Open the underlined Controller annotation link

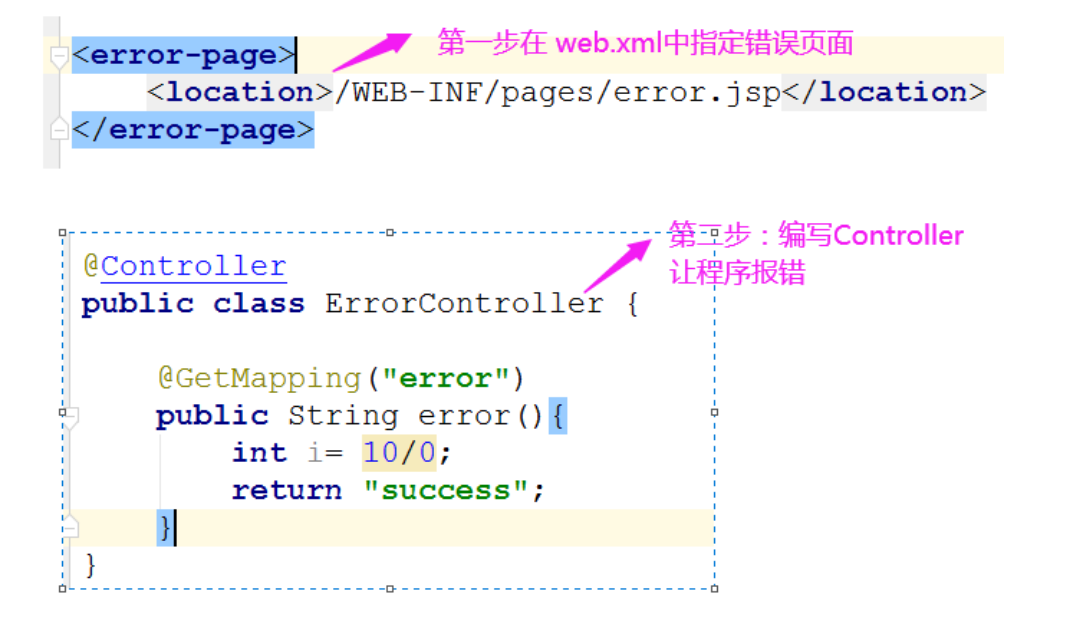click(193, 266)
